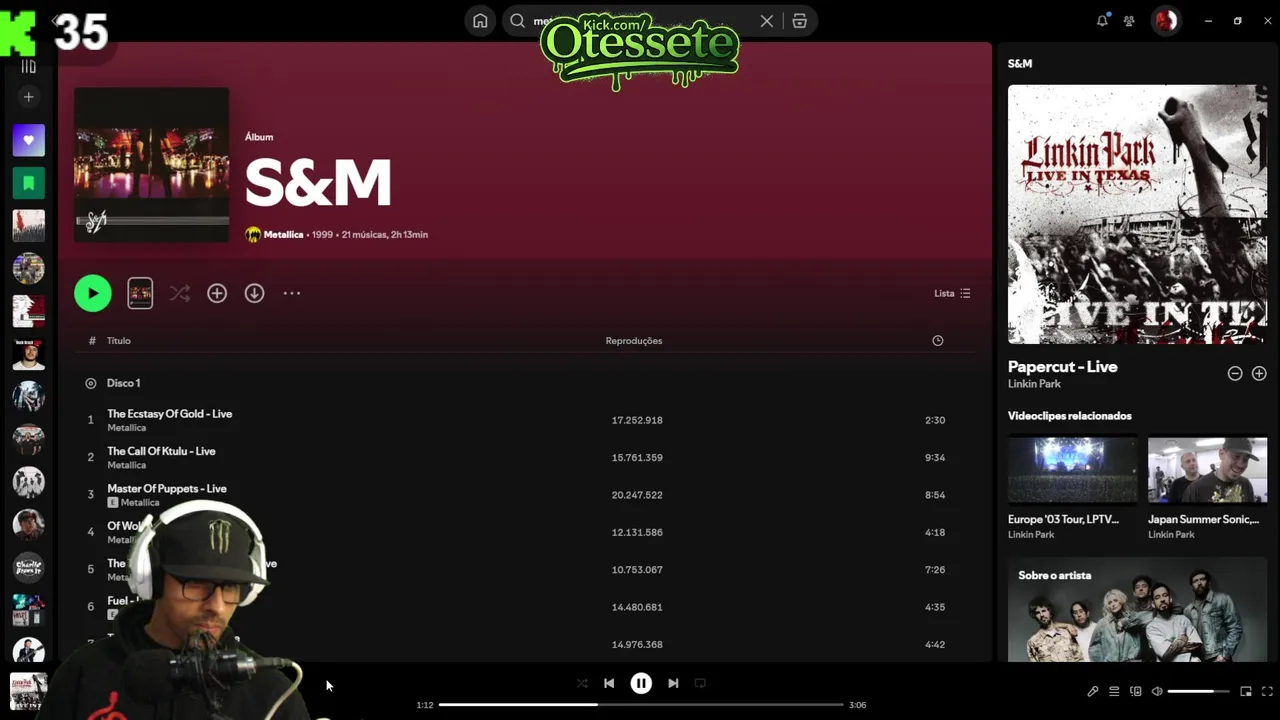Add Papercut to library with plus icon
The image size is (1280, 720).
(1259, 373)
